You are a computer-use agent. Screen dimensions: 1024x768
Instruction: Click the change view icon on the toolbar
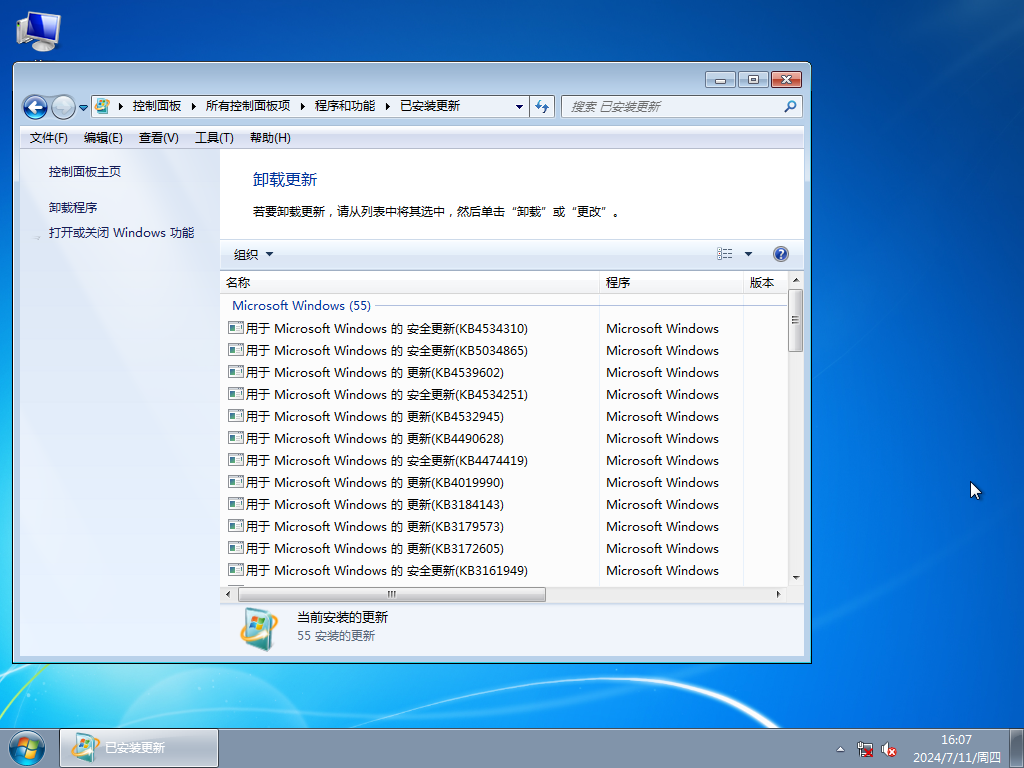point(723,253)
